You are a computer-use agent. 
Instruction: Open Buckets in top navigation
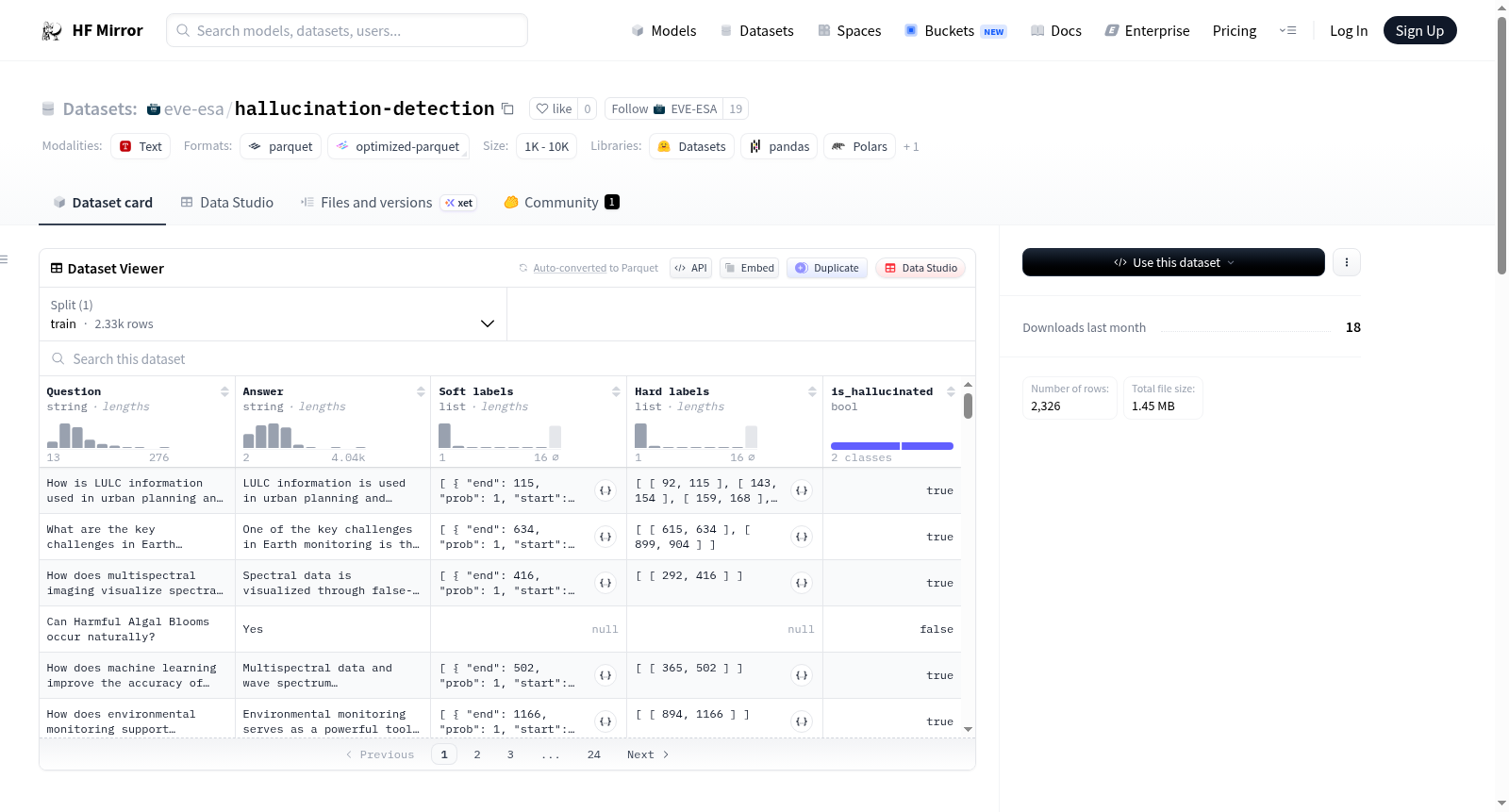[x=955, y=30]
